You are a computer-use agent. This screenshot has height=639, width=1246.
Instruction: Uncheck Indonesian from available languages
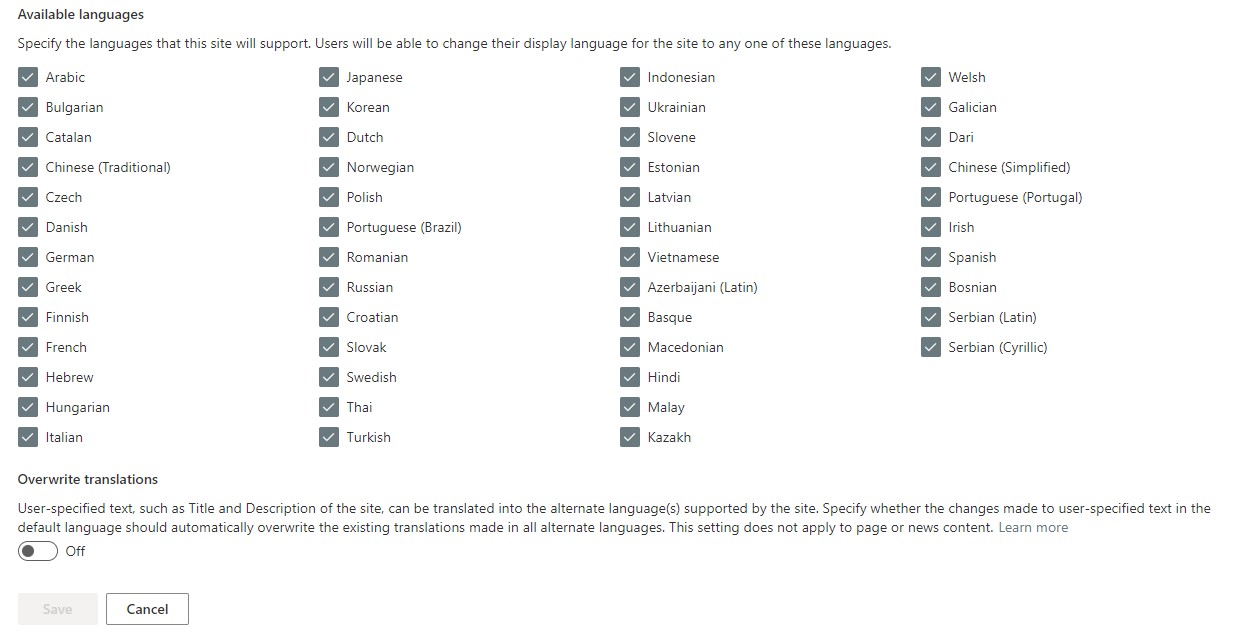(630, 77)
